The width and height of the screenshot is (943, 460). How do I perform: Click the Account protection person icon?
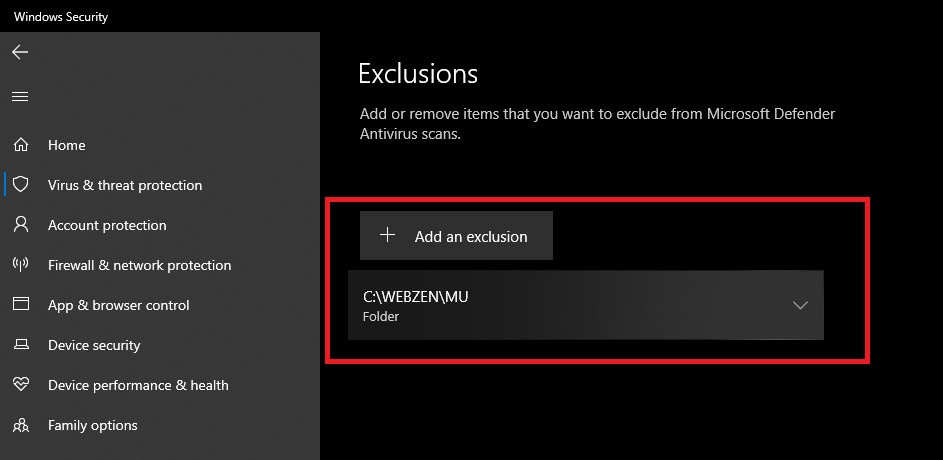[x=20, y=225]
